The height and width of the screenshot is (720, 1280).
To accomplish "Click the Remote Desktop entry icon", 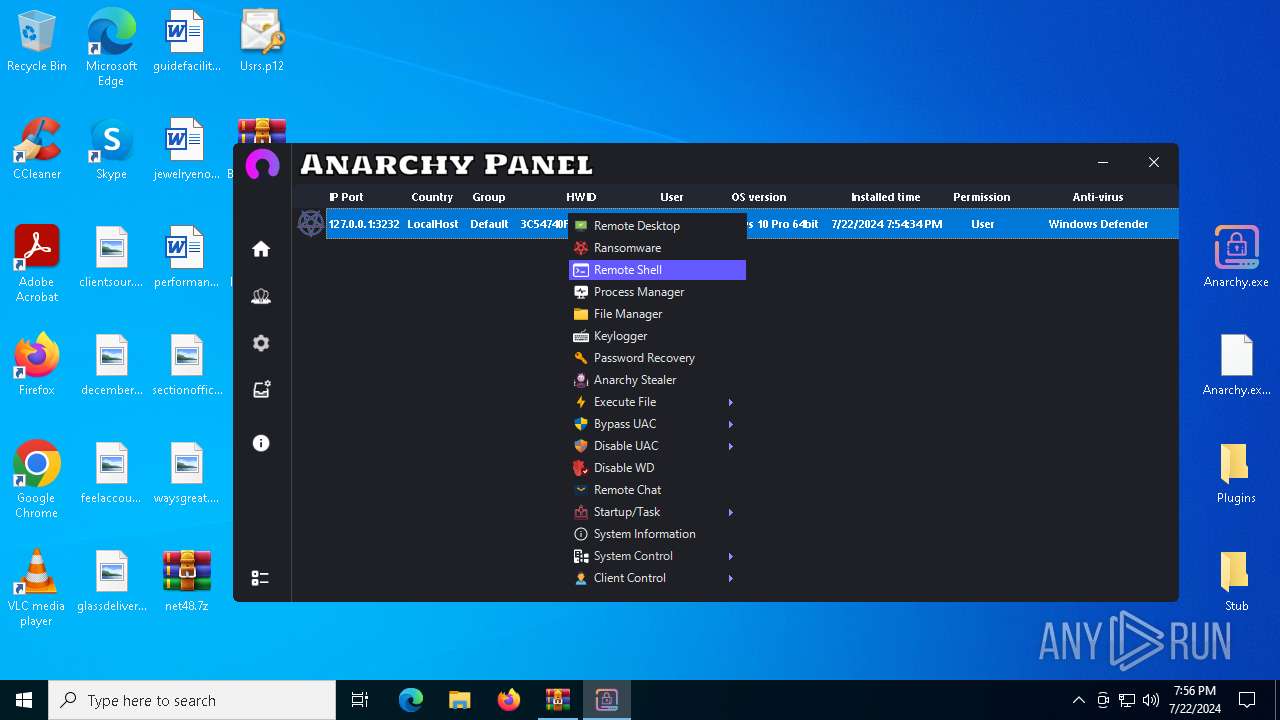I will 581,226.
